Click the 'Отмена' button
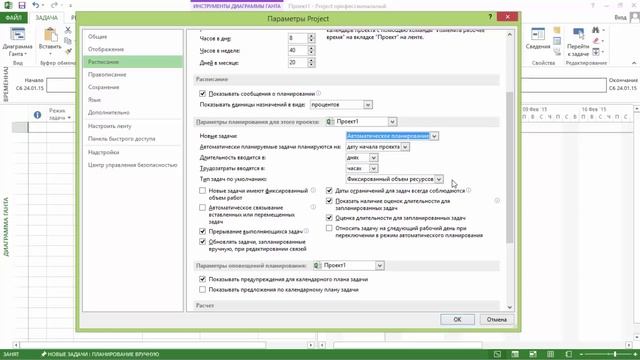 coord(496,320)
